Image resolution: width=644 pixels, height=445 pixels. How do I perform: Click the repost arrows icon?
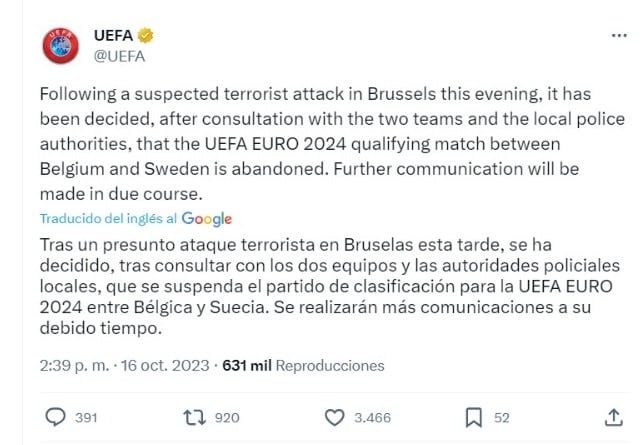(x=194, y=416)
